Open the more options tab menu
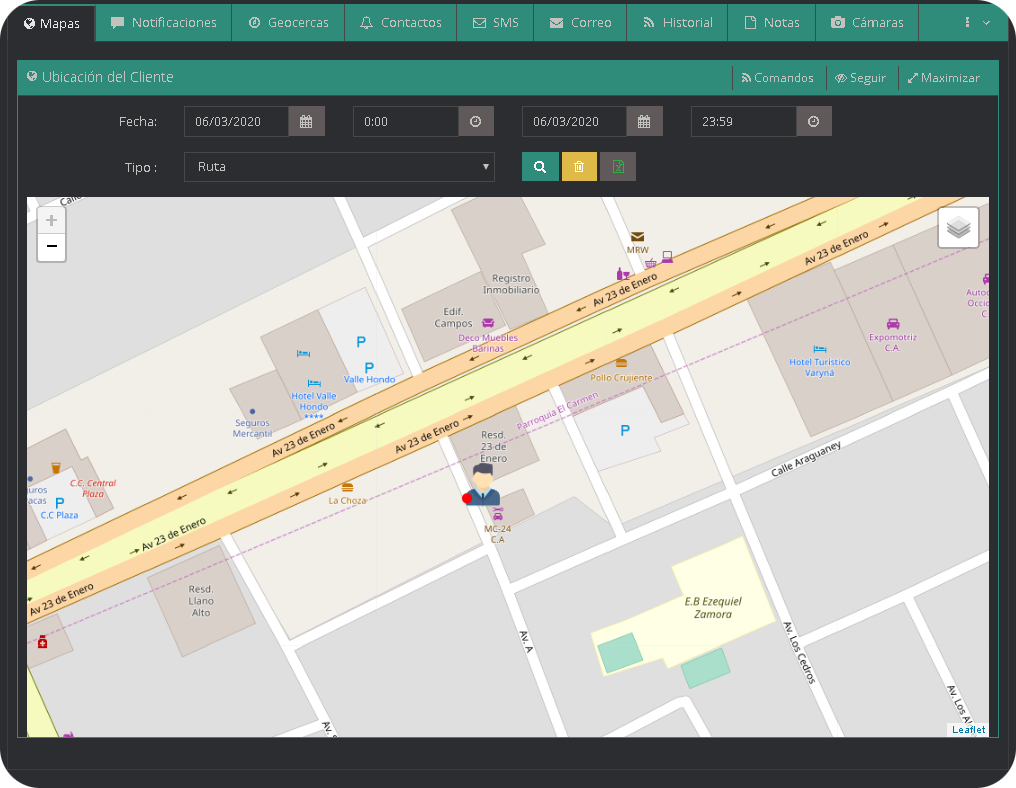1016x788 pixels. coord(976,23)
